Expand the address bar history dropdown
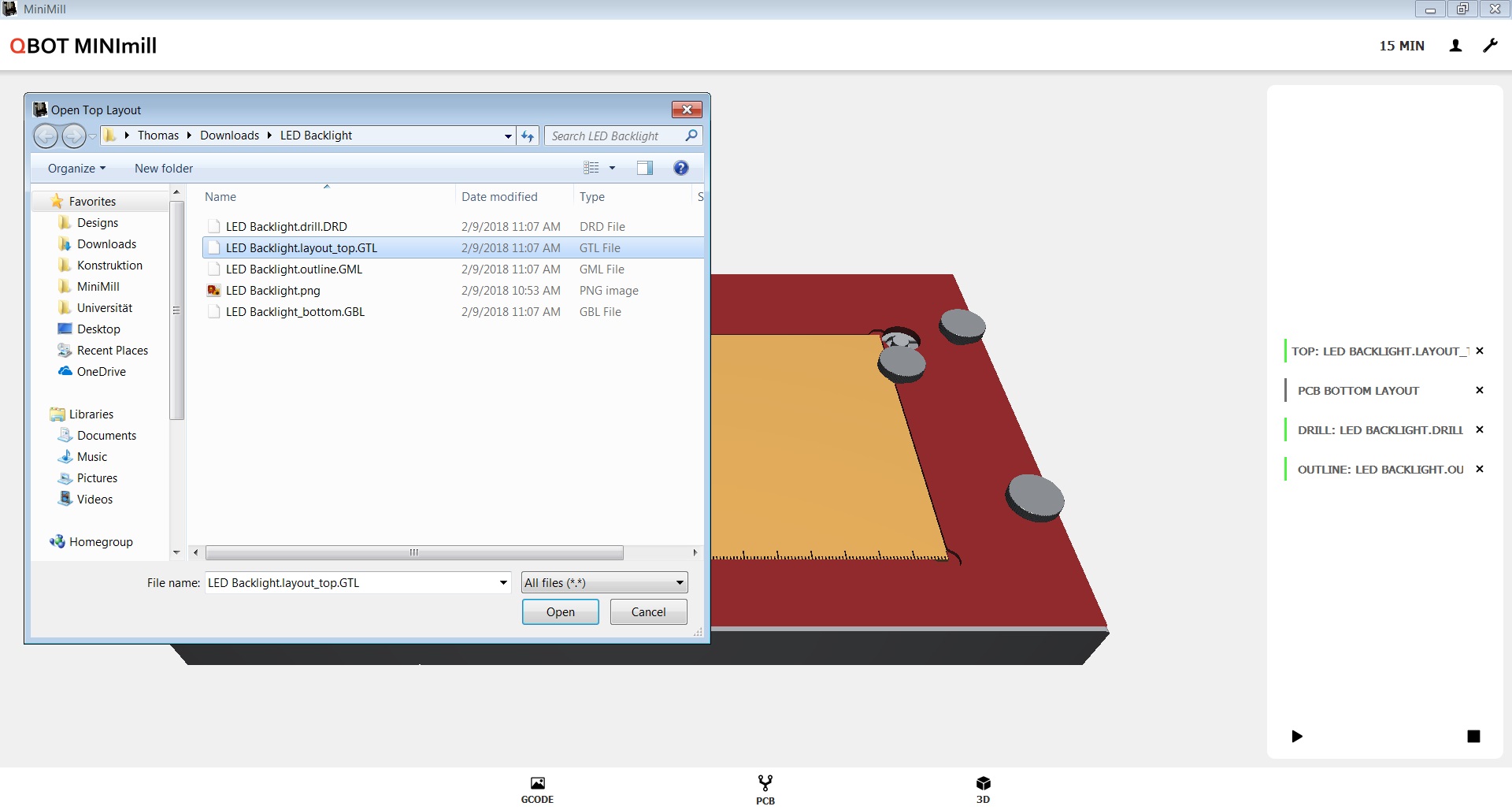 pyautogui.click(x=508, y=136)
